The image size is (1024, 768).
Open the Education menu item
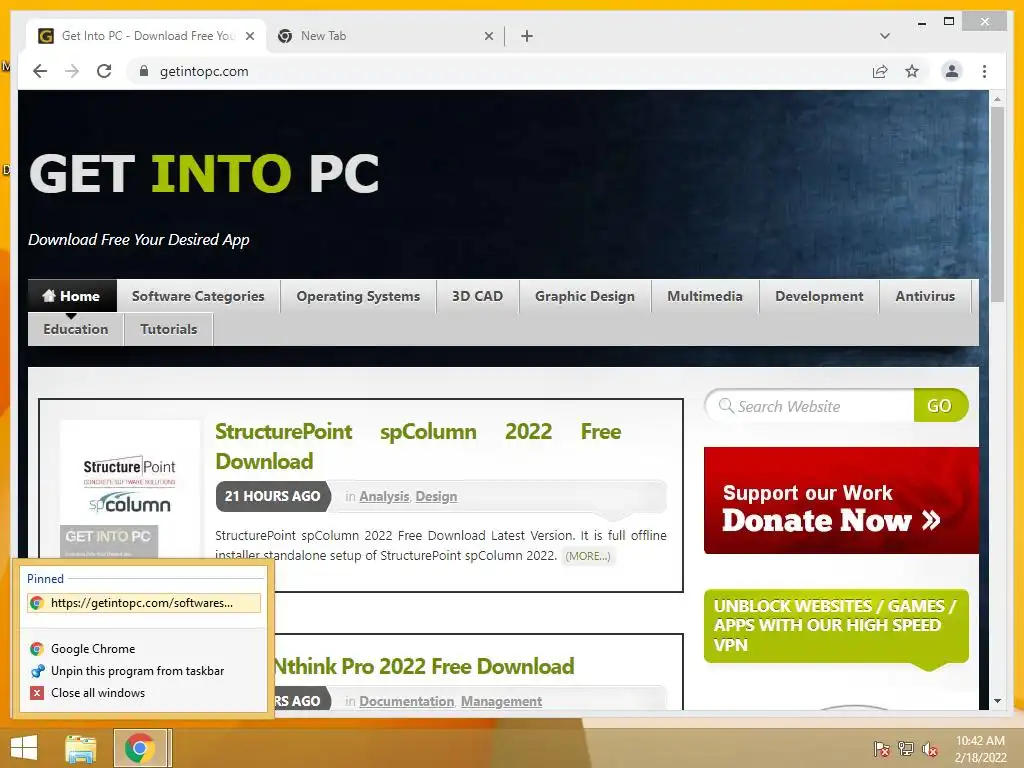coord(76,329)
